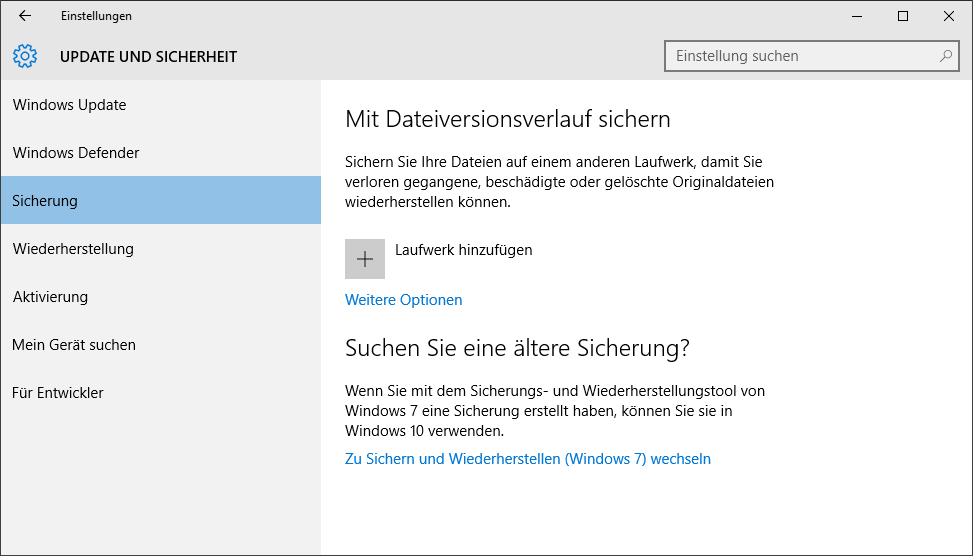Maximize the Einstellungen window

coord(903,16)
